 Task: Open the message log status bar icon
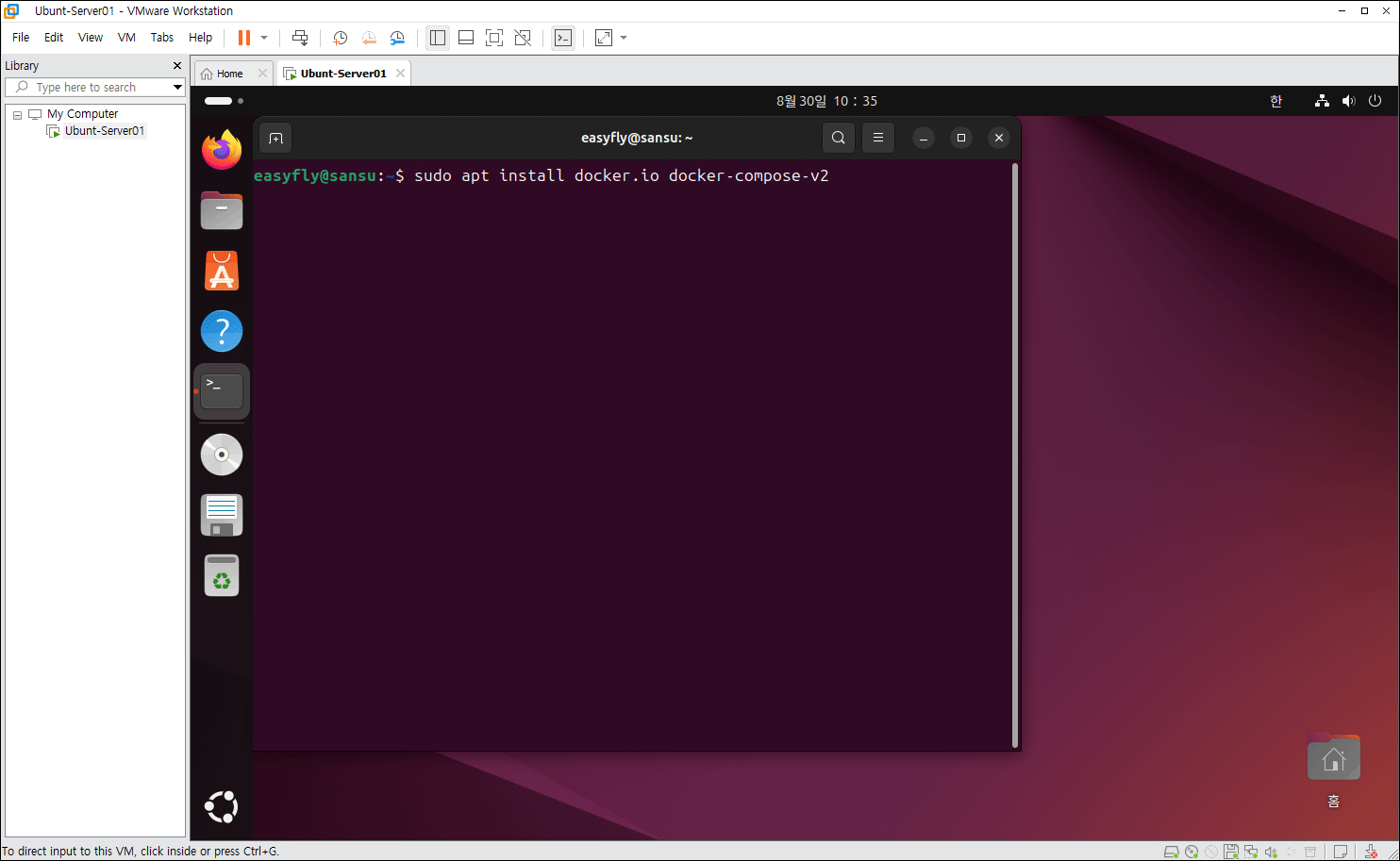pyautogui.click(x=1341, y=852)
